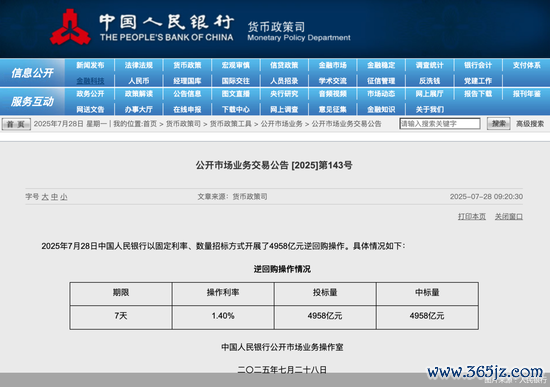550x387 pixels.
Task: Open 人员招录 in the navigation bar
Action: coord(284,81)
